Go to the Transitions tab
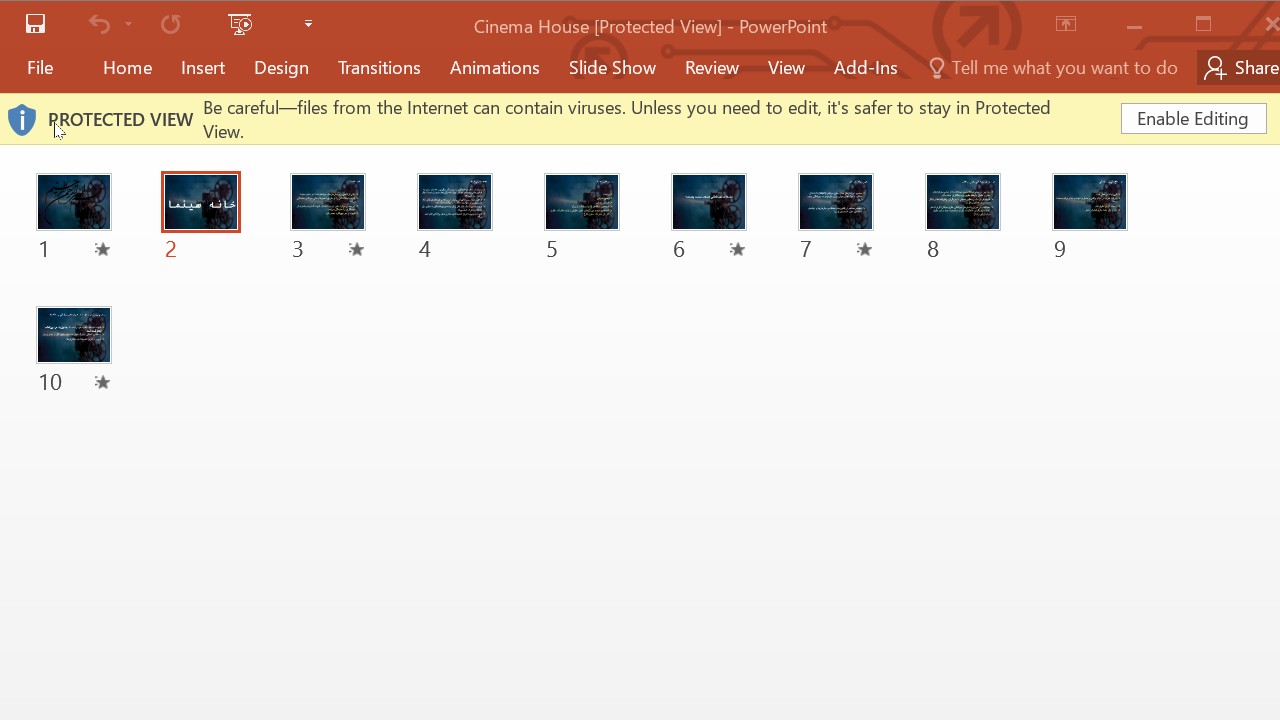Image resolution: width=1280 pixels, height=720 pixels. tap(379, 68)
